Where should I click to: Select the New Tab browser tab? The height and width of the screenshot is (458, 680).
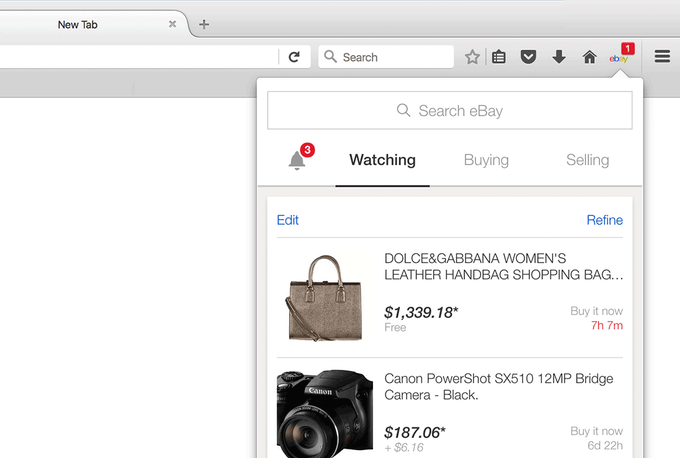[x=77, y=25]
